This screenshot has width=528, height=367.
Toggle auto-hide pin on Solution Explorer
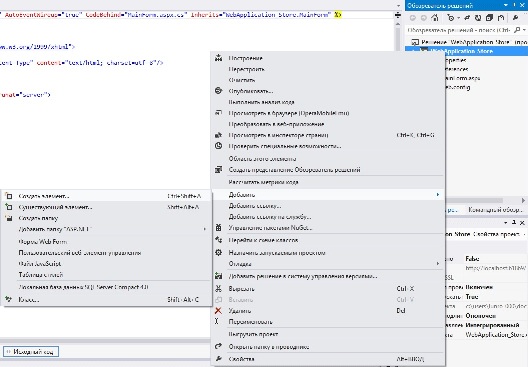click(515, 5)
